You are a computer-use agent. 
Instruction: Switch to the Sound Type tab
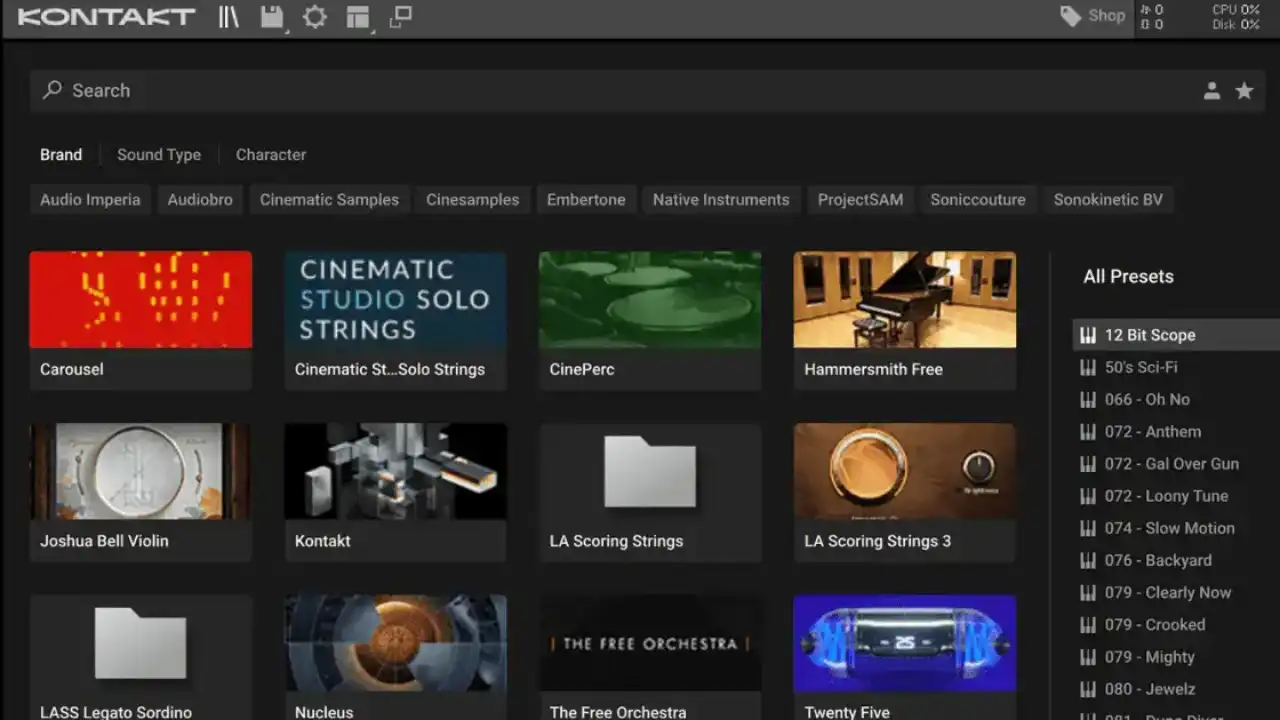pos(159,155)
